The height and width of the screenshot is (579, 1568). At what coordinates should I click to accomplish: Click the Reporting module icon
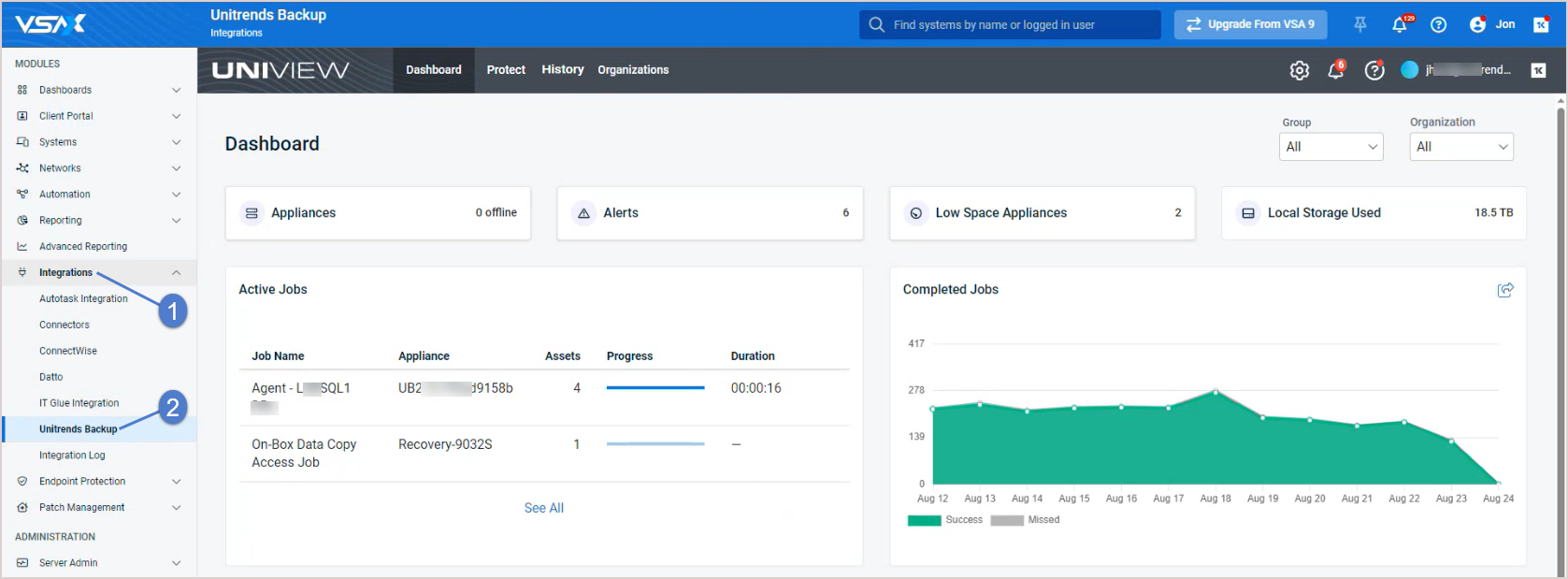(22, 221)
